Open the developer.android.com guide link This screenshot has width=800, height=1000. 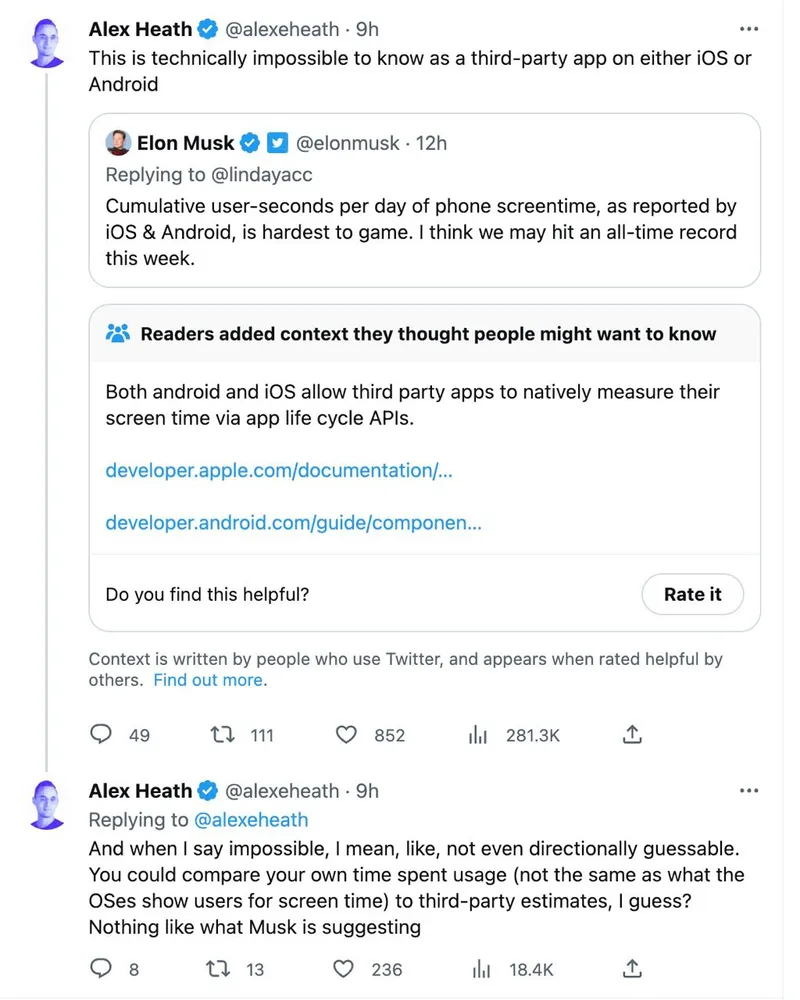click(293, 522)
